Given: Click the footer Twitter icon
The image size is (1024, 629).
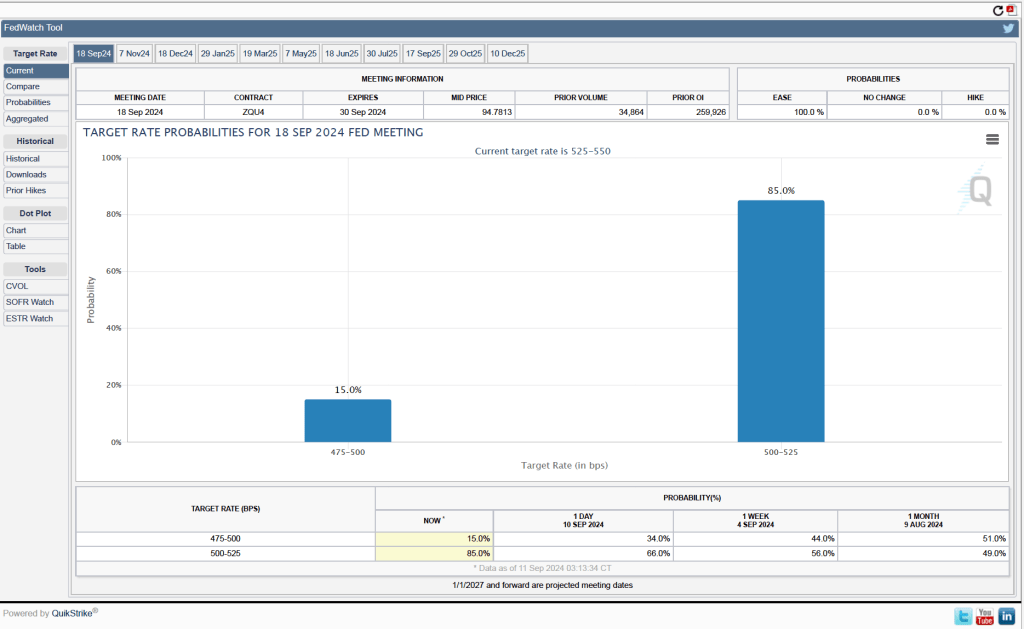Looking at the screenshot, I should coord(963,616).
